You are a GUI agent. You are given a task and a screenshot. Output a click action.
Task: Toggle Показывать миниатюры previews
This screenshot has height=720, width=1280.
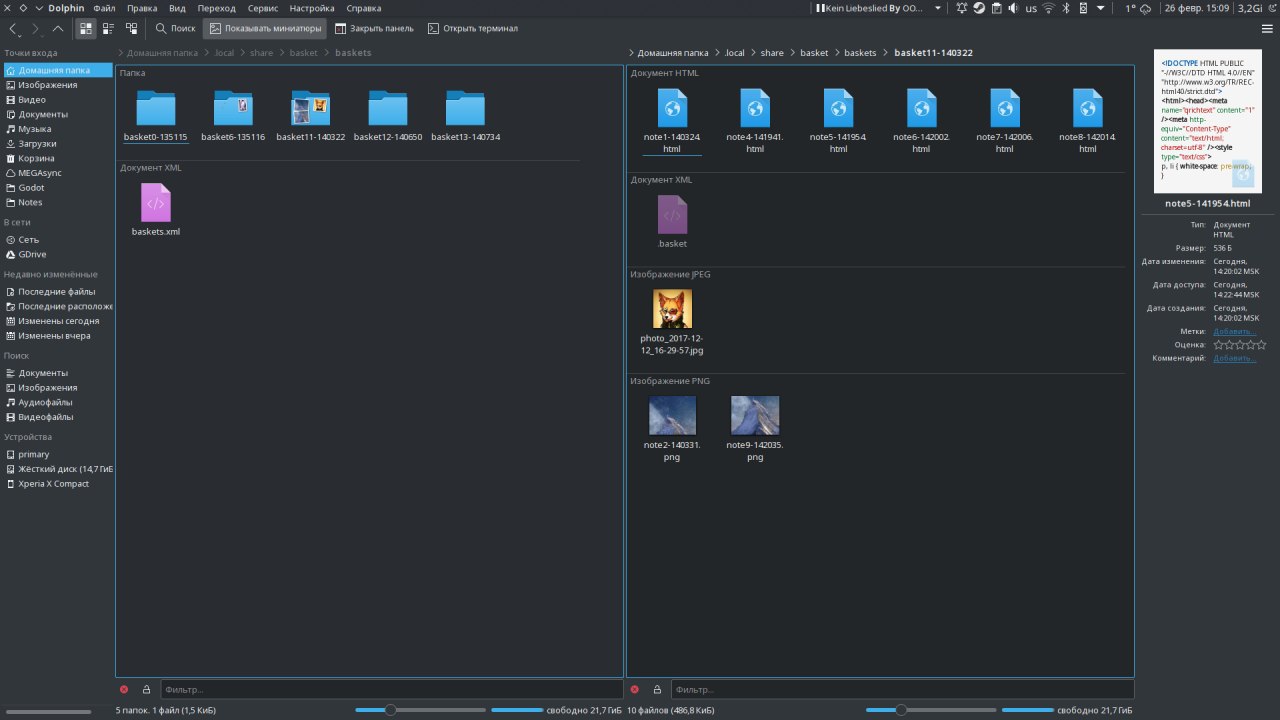(265, 29)
